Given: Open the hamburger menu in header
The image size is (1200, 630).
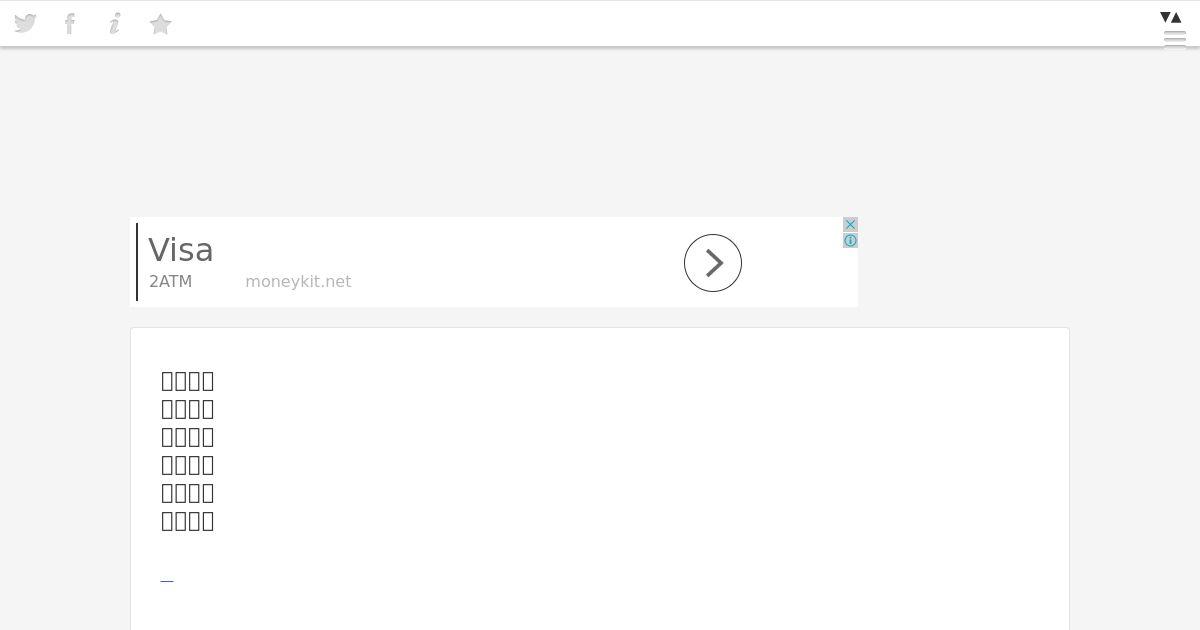Looking at the screenshot, I should click(x=1175, y=39).
